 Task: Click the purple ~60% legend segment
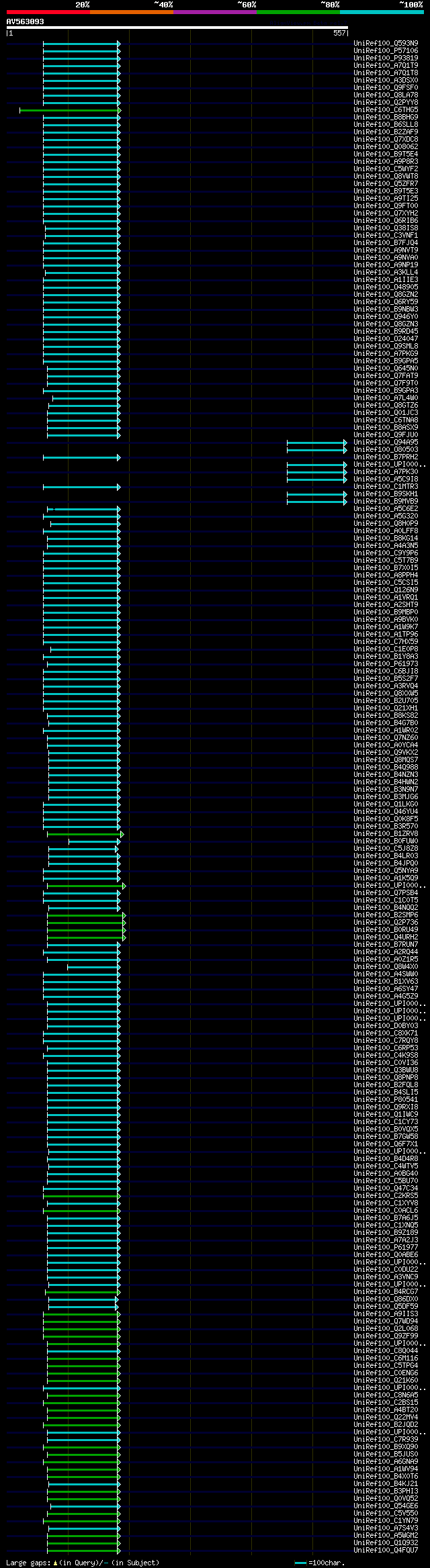[215, 12]
